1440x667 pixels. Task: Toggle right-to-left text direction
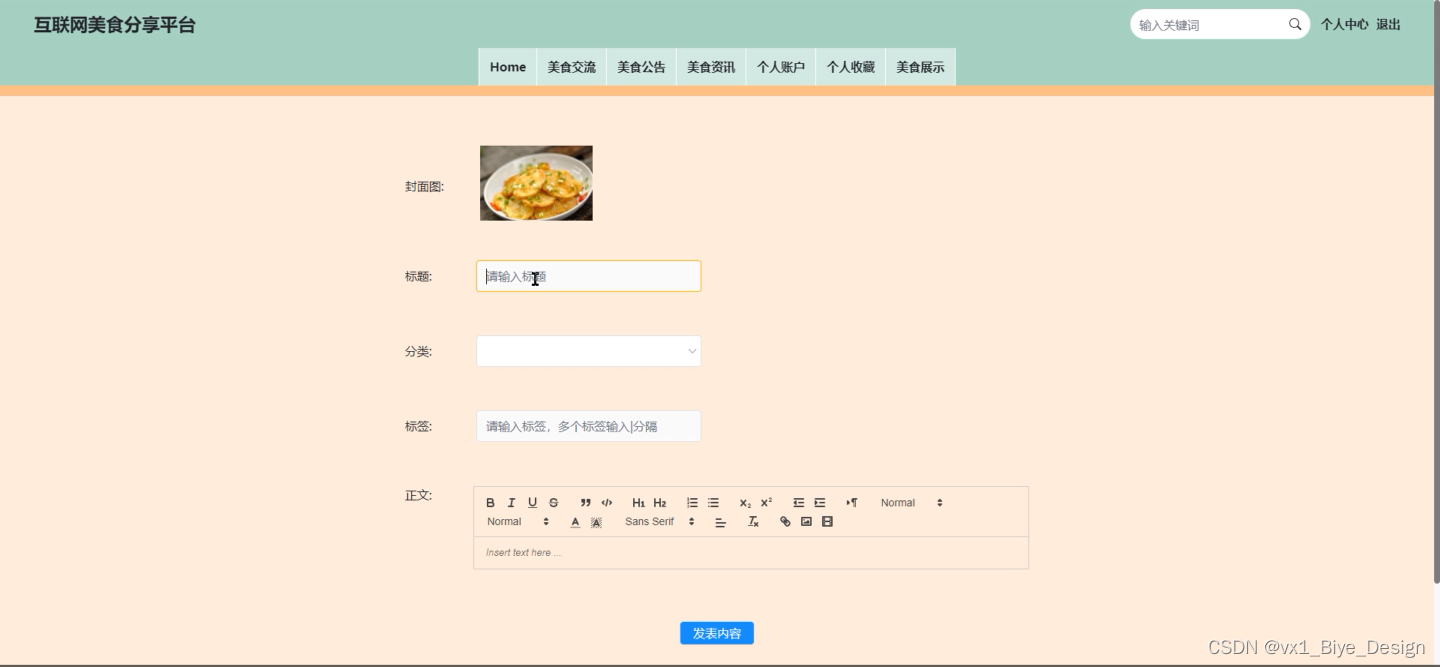[852, 503]
